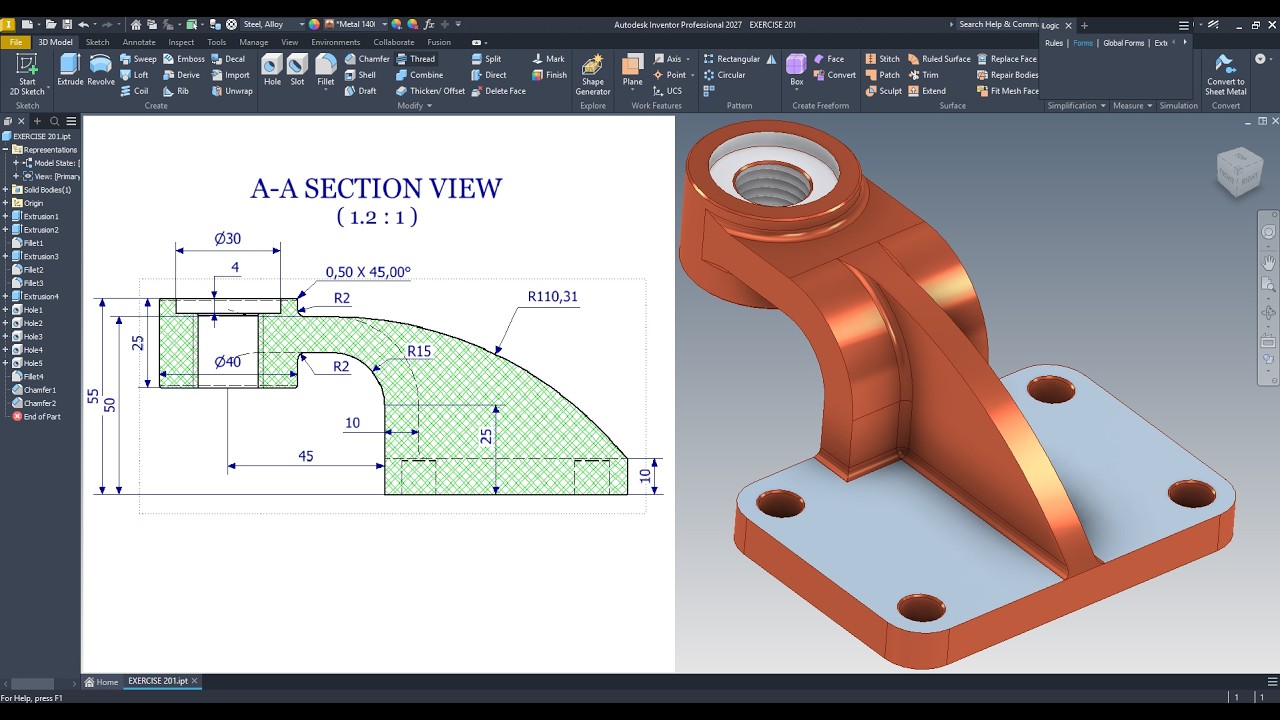Select the Coil tool
Screen dimensions: 1280x720
click(x=134, y=91)
